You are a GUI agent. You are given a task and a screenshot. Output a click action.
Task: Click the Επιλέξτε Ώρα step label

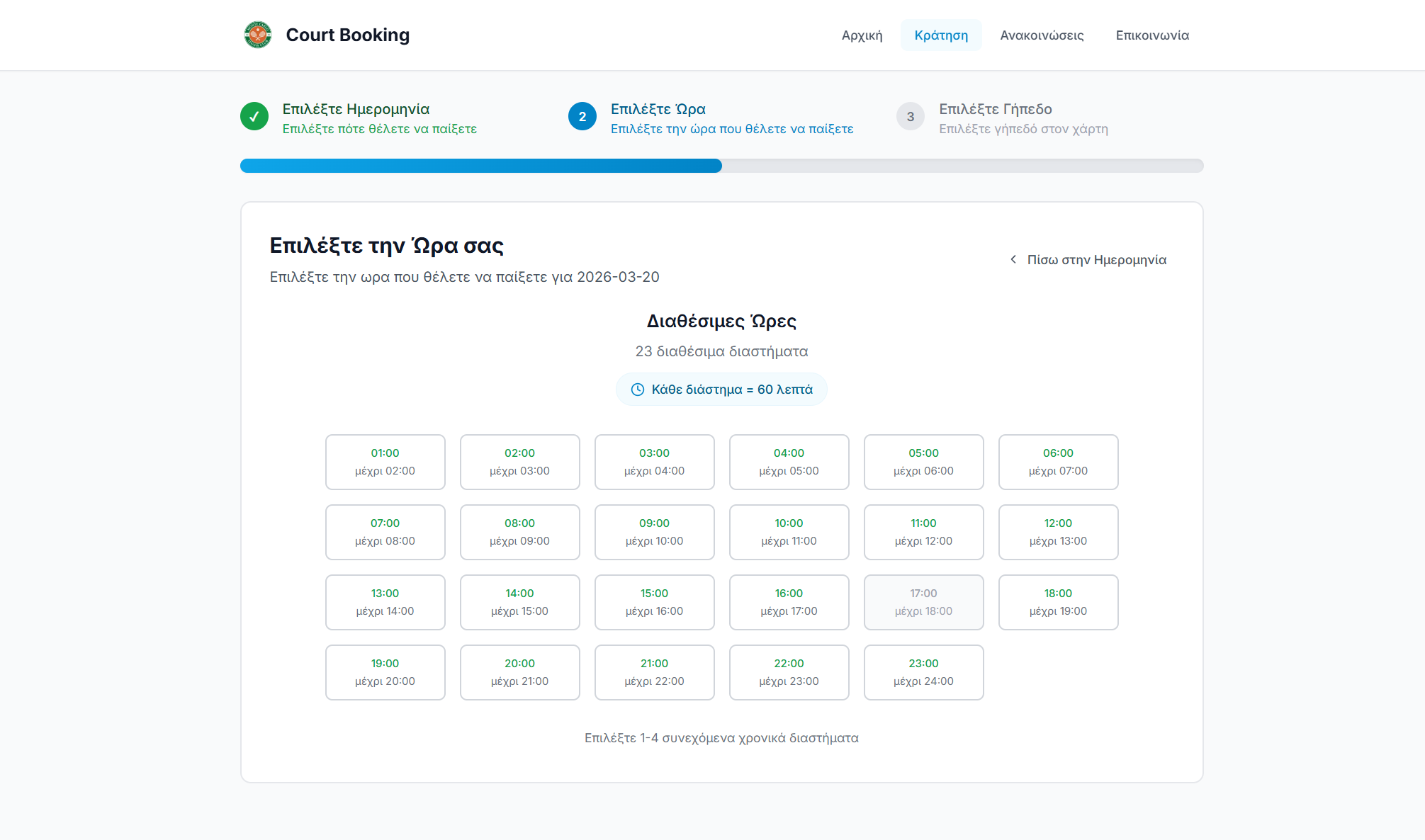tap(658, 109)
